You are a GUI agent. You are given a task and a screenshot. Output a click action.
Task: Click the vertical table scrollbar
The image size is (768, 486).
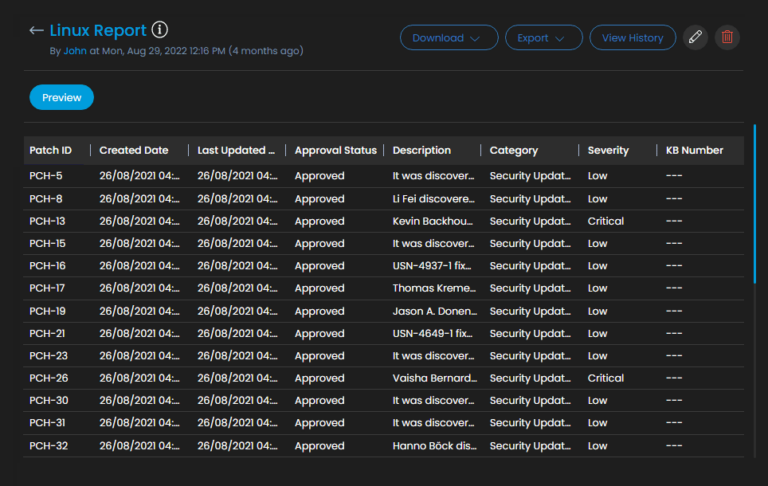click(754, 205)
